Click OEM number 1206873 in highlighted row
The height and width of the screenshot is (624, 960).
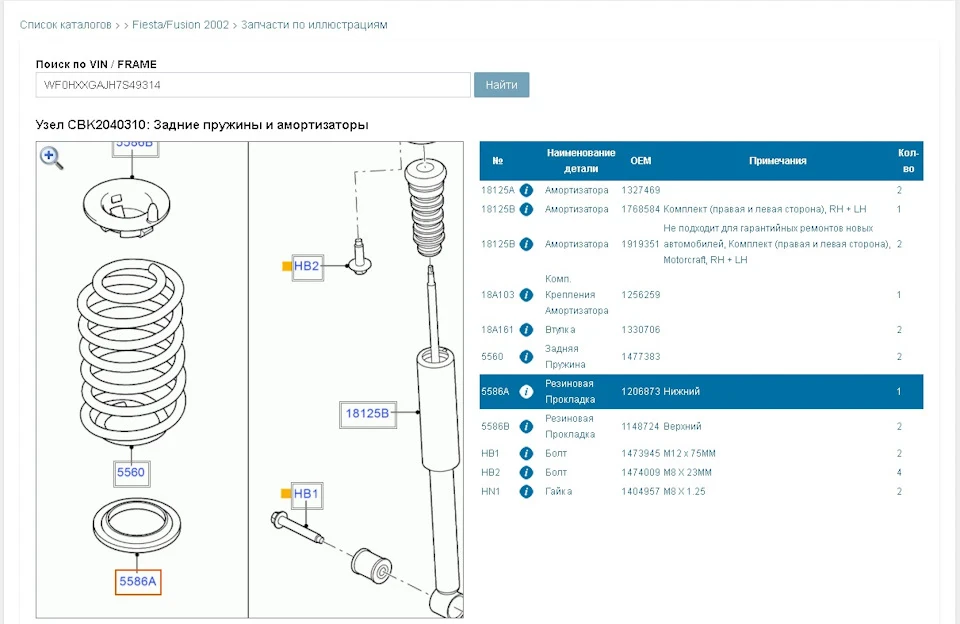click(x=641, y=392)
